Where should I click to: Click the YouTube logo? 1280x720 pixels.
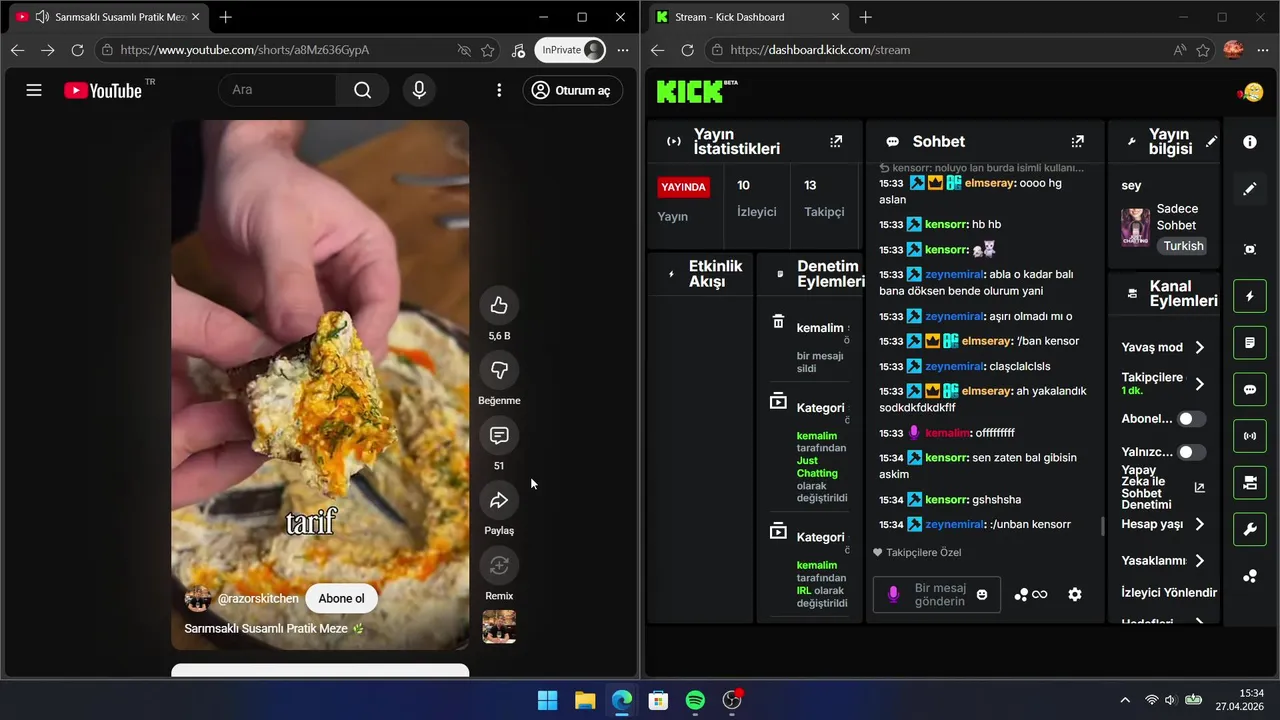[x=103, y=90]
